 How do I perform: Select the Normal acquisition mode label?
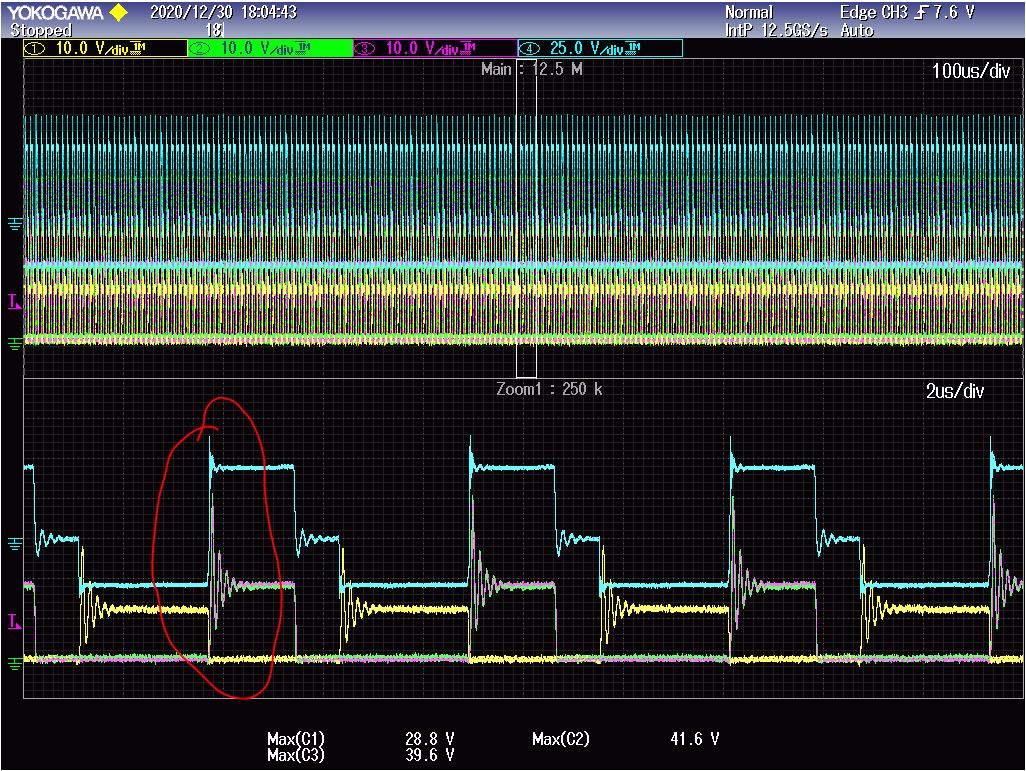(x=749, y=13)
